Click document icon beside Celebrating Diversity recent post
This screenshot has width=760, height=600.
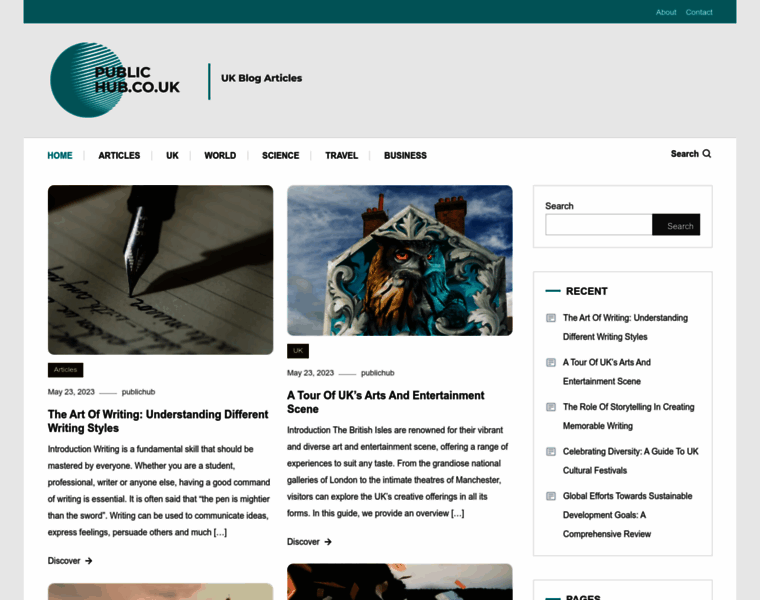pos(551,452)
